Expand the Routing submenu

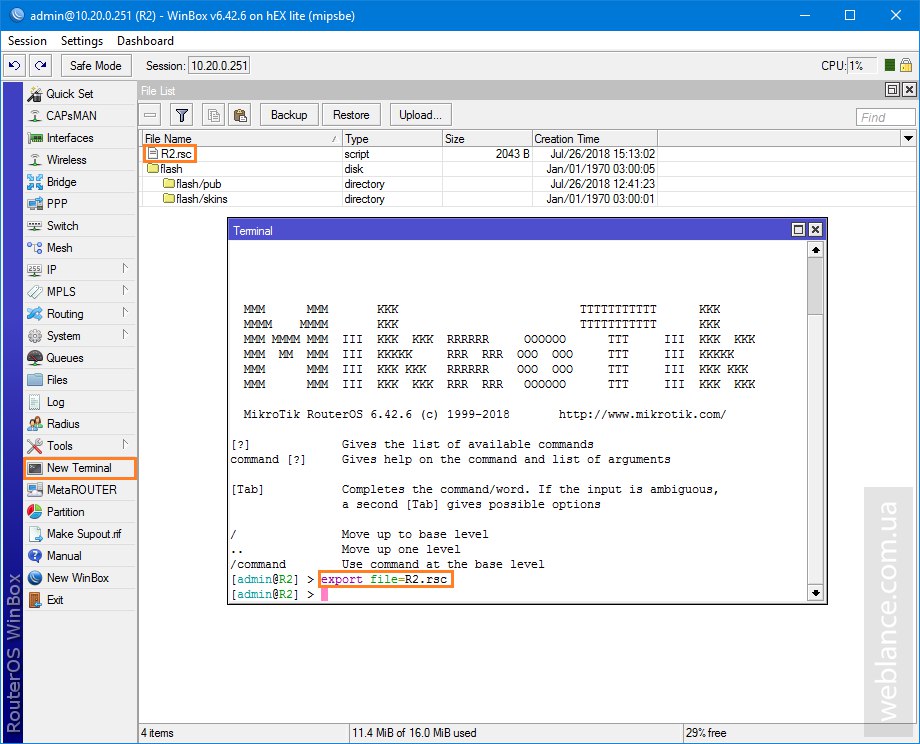[80, 314]
